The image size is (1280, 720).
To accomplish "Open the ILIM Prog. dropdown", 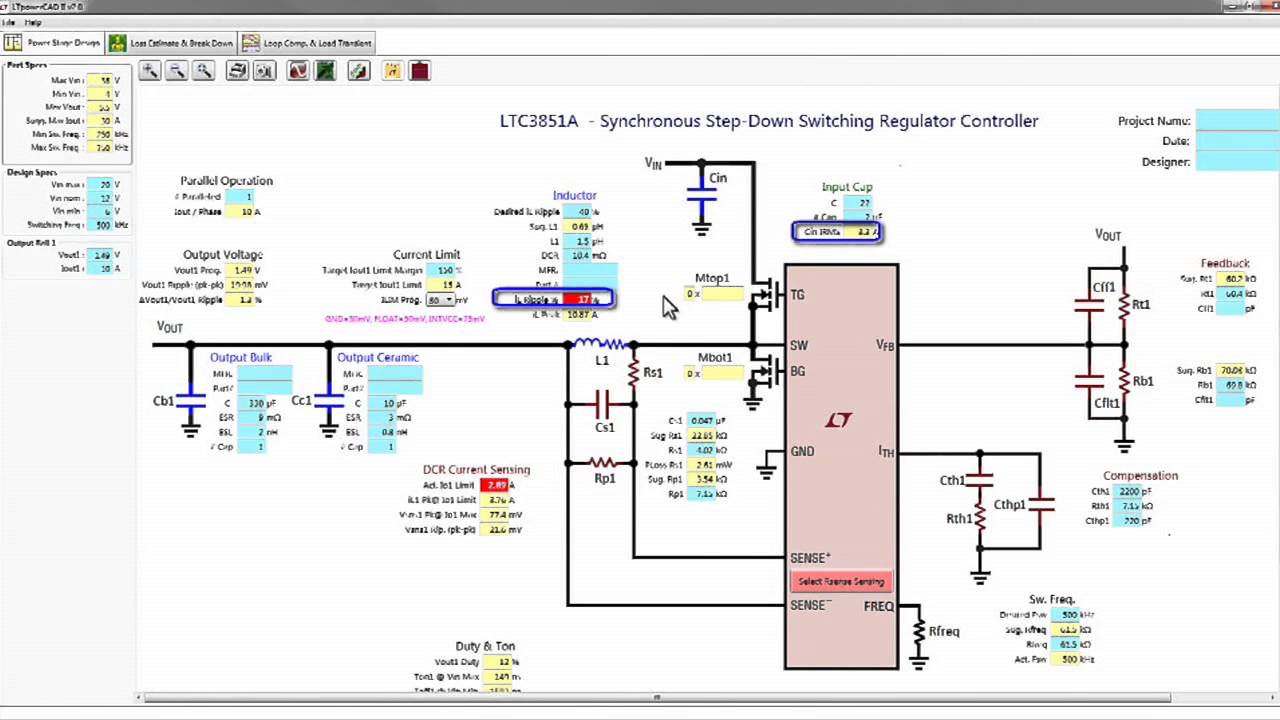I will pyautogui.click(x=441, y=300).
